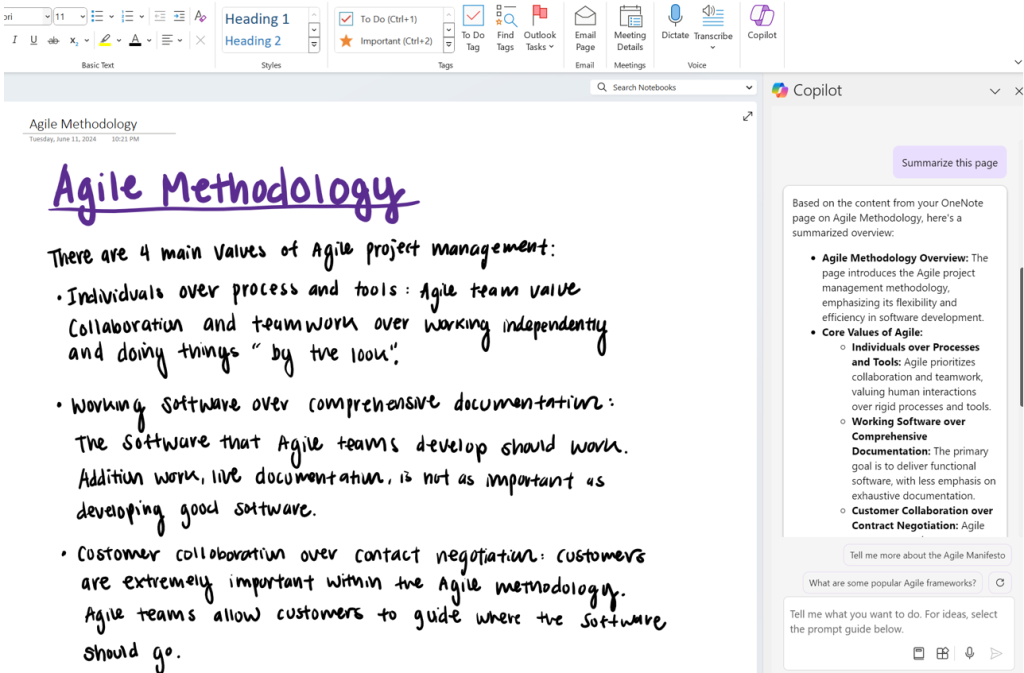Click the suggestion about the Agile Manifesto
Image resolution: width=1024 pixels, height=673 pixels.
(927, 553)
